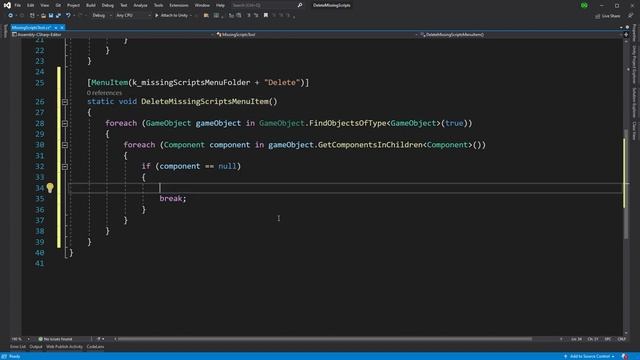Collapse the outer foreach block at line 28

pyautogui.click(x=64, y=123)
